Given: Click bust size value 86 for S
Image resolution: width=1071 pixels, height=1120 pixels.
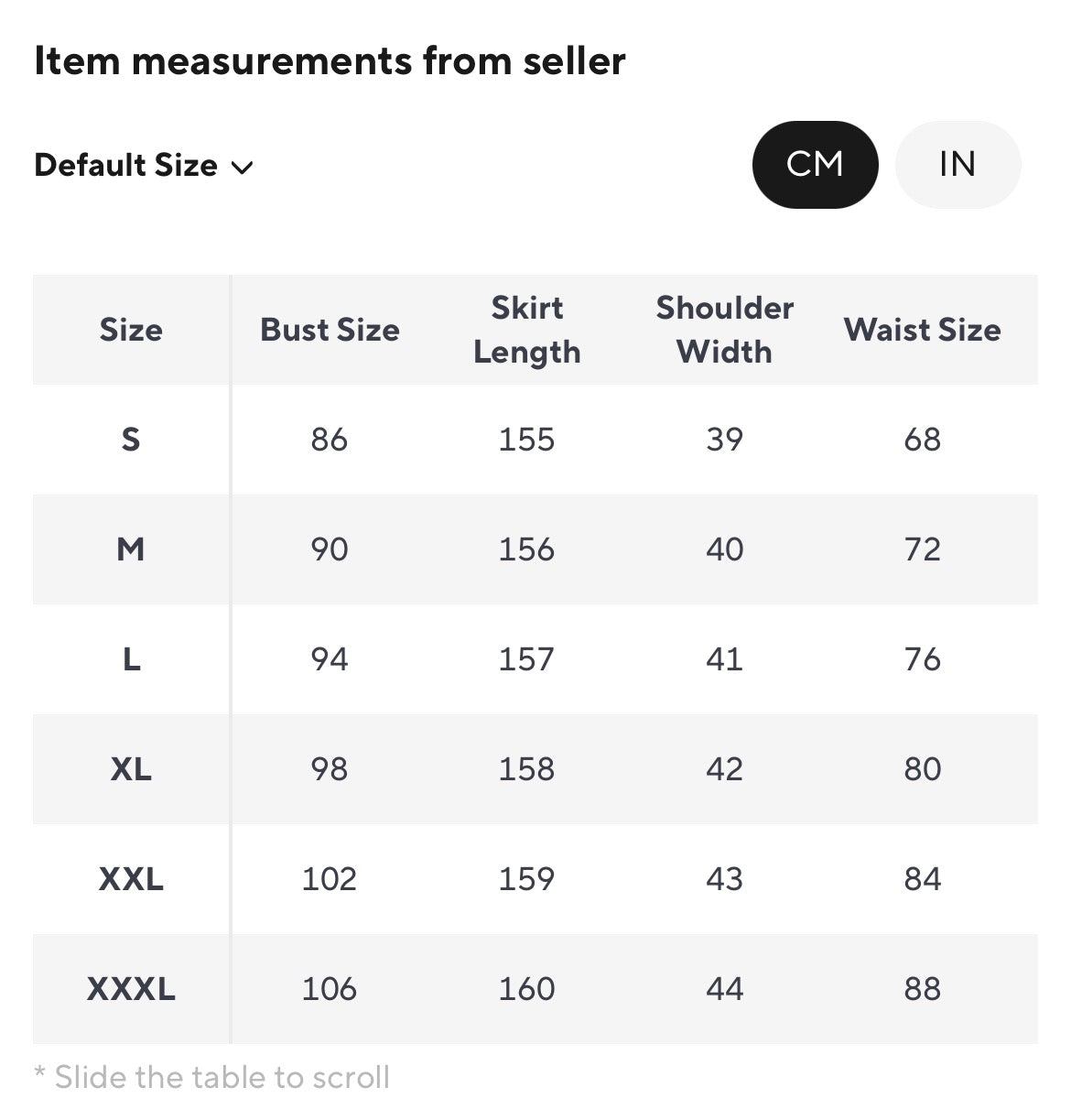Looking at the screenshot, I should coord(330,440).
